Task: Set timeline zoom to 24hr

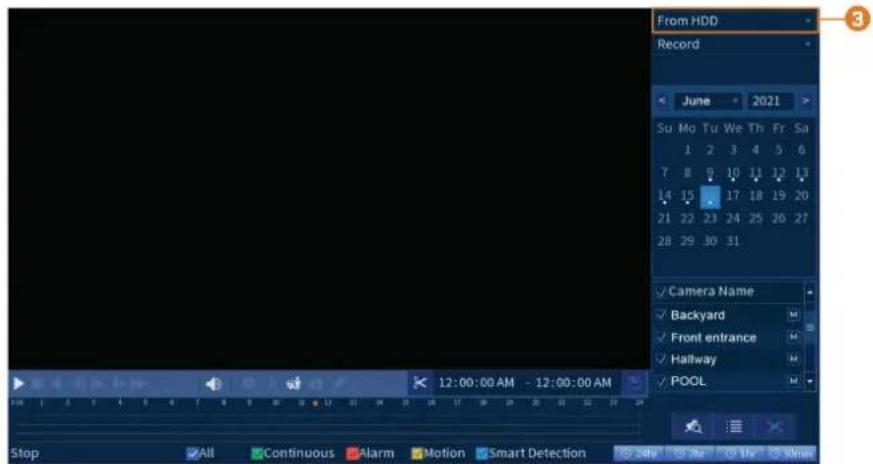Action: (x=639, y=453)
